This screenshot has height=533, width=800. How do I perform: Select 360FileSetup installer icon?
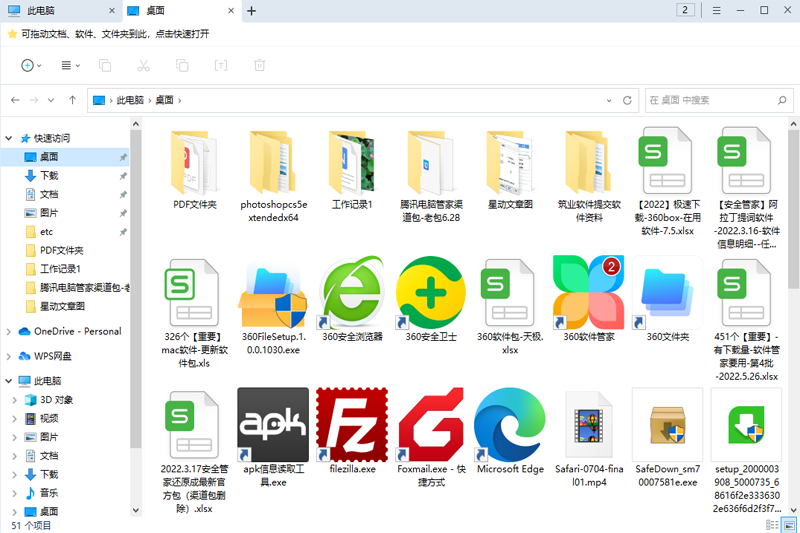click(x=272, y=291)
